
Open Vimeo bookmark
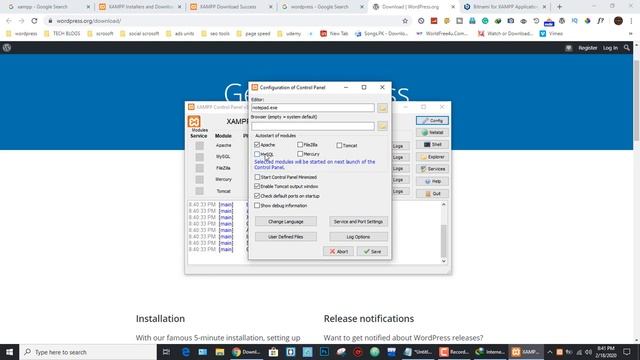[x=551, y=33]
